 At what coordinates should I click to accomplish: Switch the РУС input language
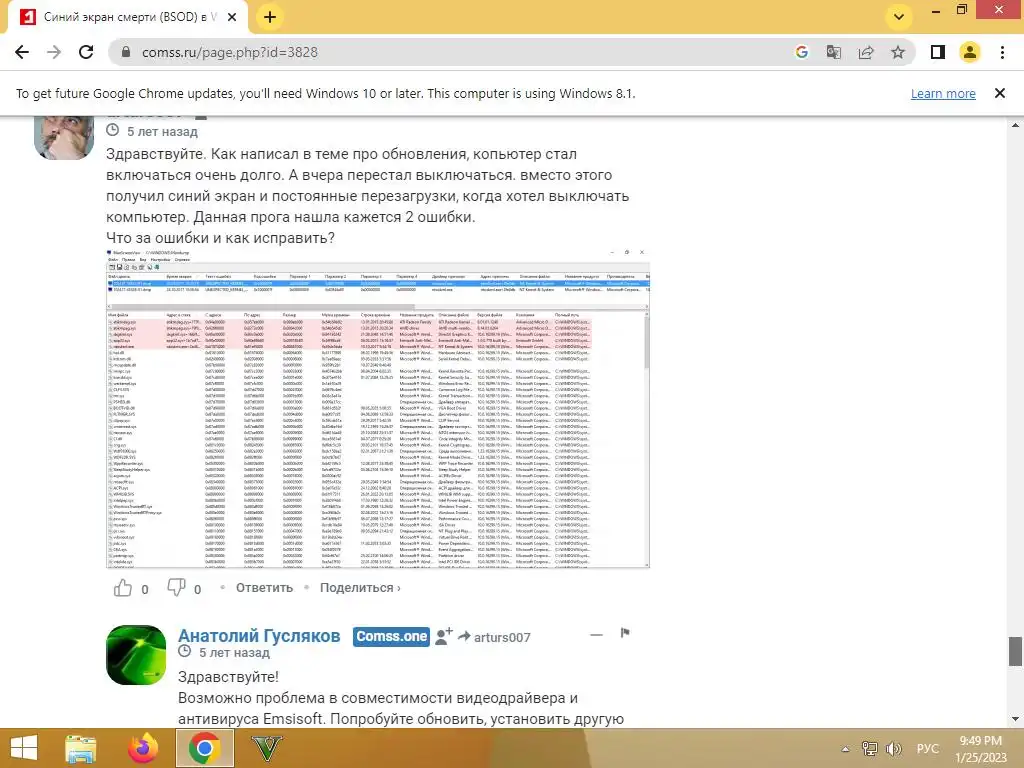[x=927, y=748]
